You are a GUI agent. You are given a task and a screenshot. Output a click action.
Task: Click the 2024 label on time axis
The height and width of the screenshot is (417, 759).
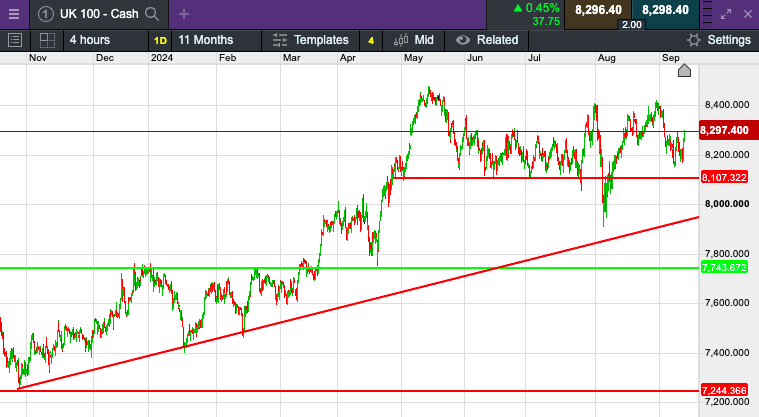pyautogui.click(x=162, y=58)
